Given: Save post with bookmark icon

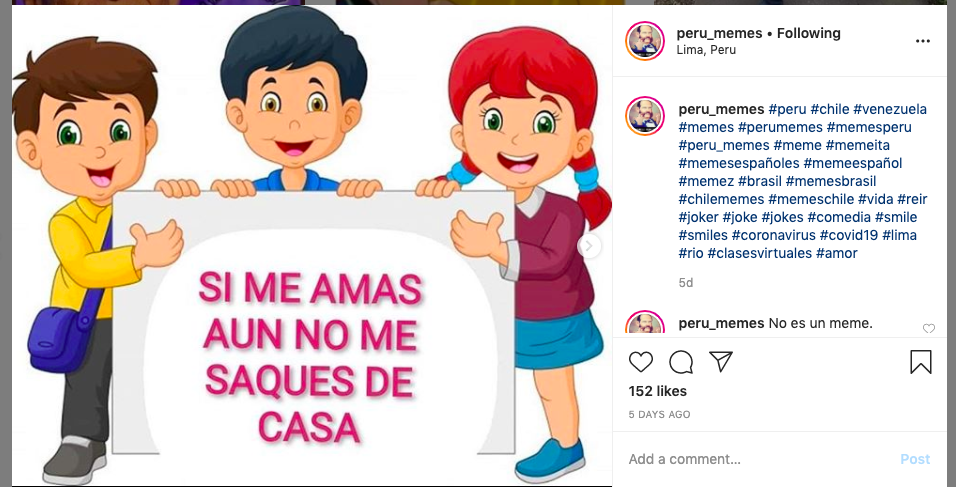Looking at the screenshot, I should click(x=921, y=362).
